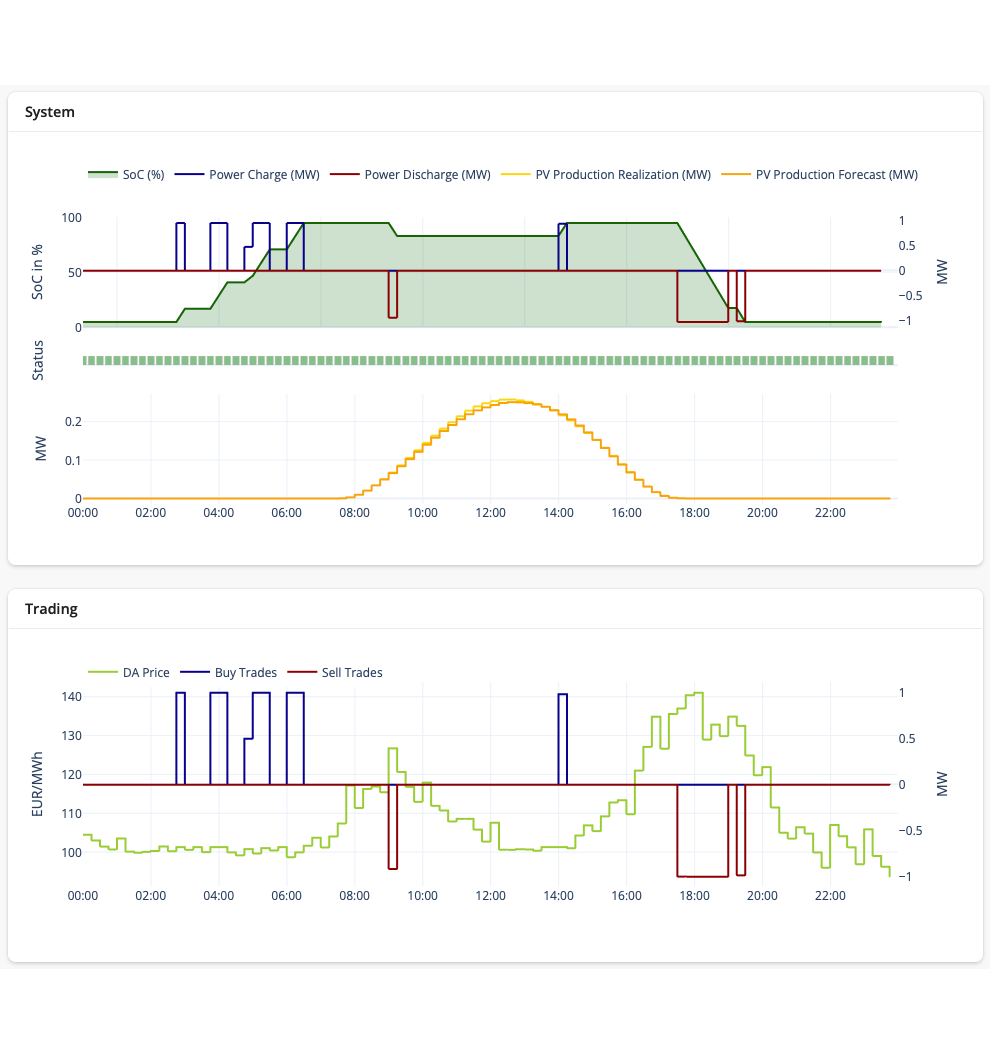Click the Trading panel heading
This screenshot has width=990, height=1054.
(51, 609)
